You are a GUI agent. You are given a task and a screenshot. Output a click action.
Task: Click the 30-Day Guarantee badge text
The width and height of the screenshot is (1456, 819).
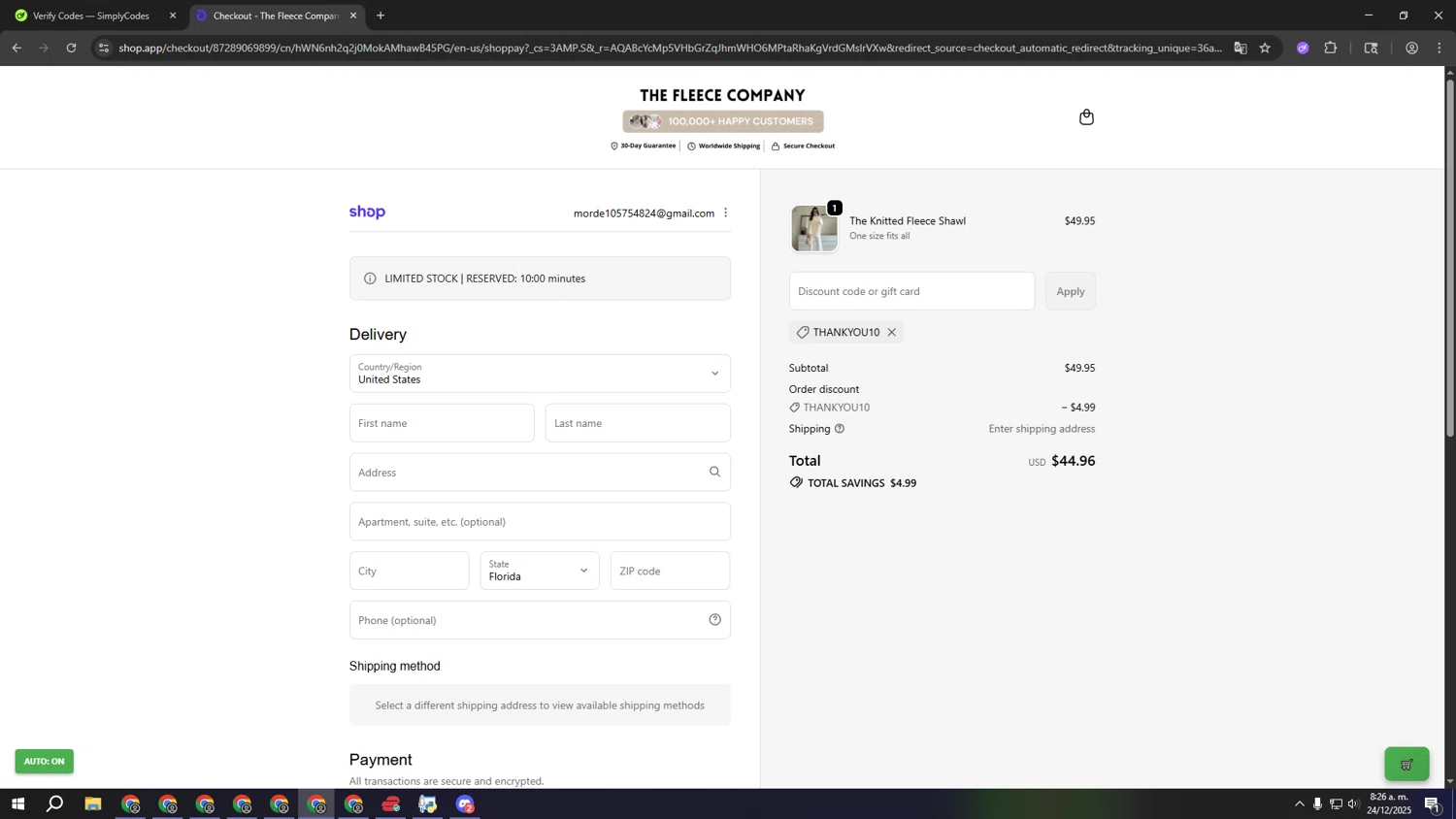pos(647,147)
